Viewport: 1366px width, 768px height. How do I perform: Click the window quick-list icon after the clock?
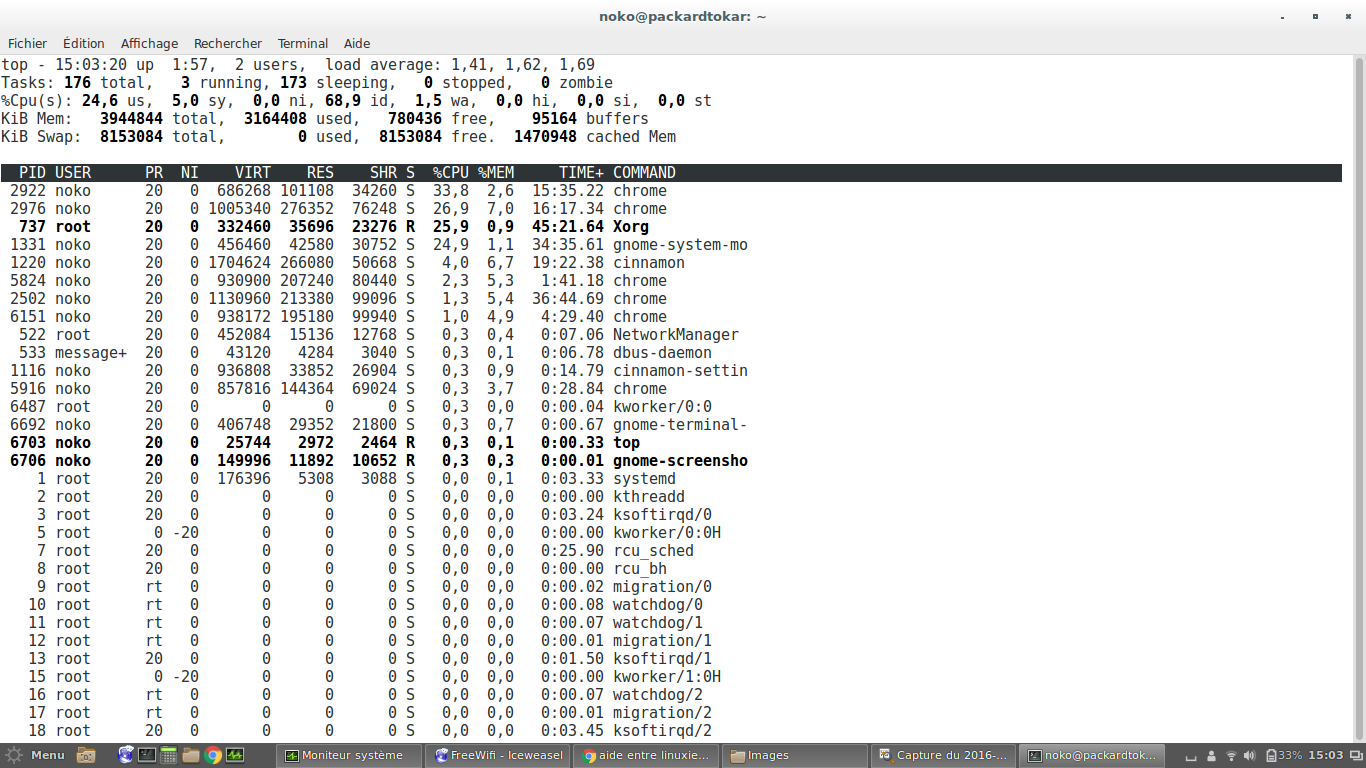coord(1356,756)
